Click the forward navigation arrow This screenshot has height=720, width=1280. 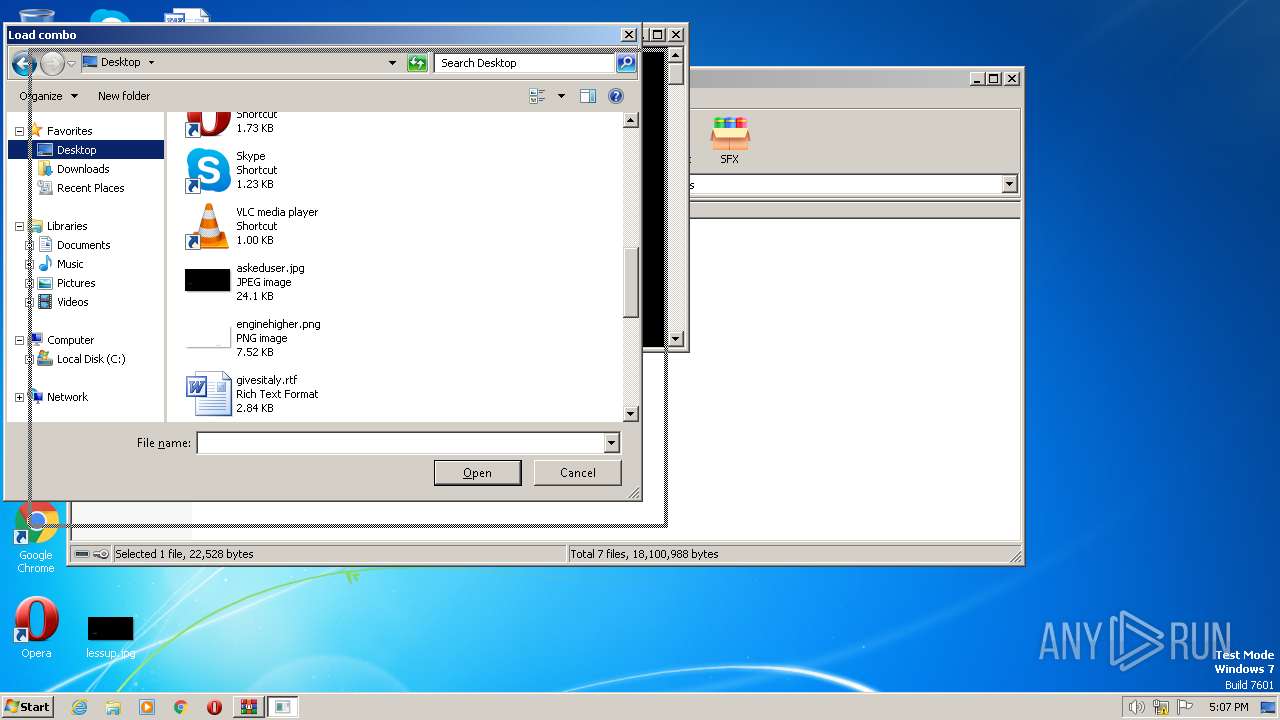coord(52,63)
